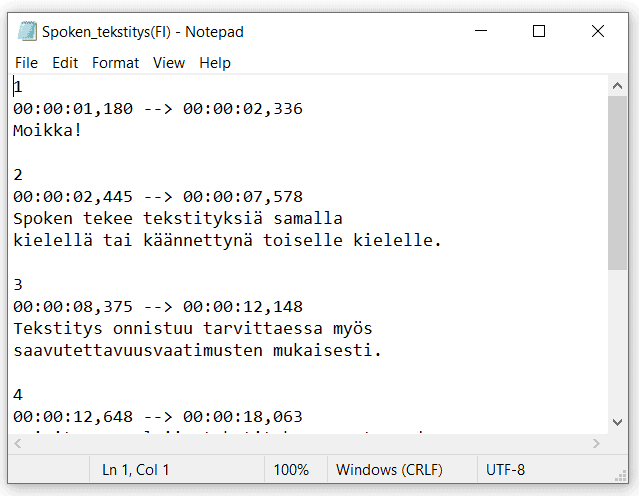
Task: Open the Edit menu
Action: pyautogui.click(x=65, y=63)
